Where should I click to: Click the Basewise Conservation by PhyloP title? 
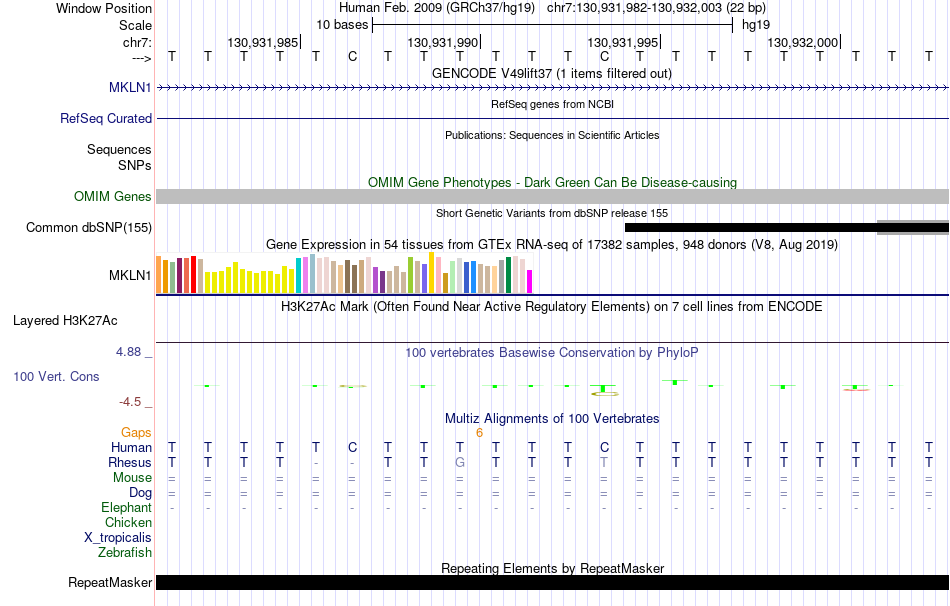click(552, 352)
